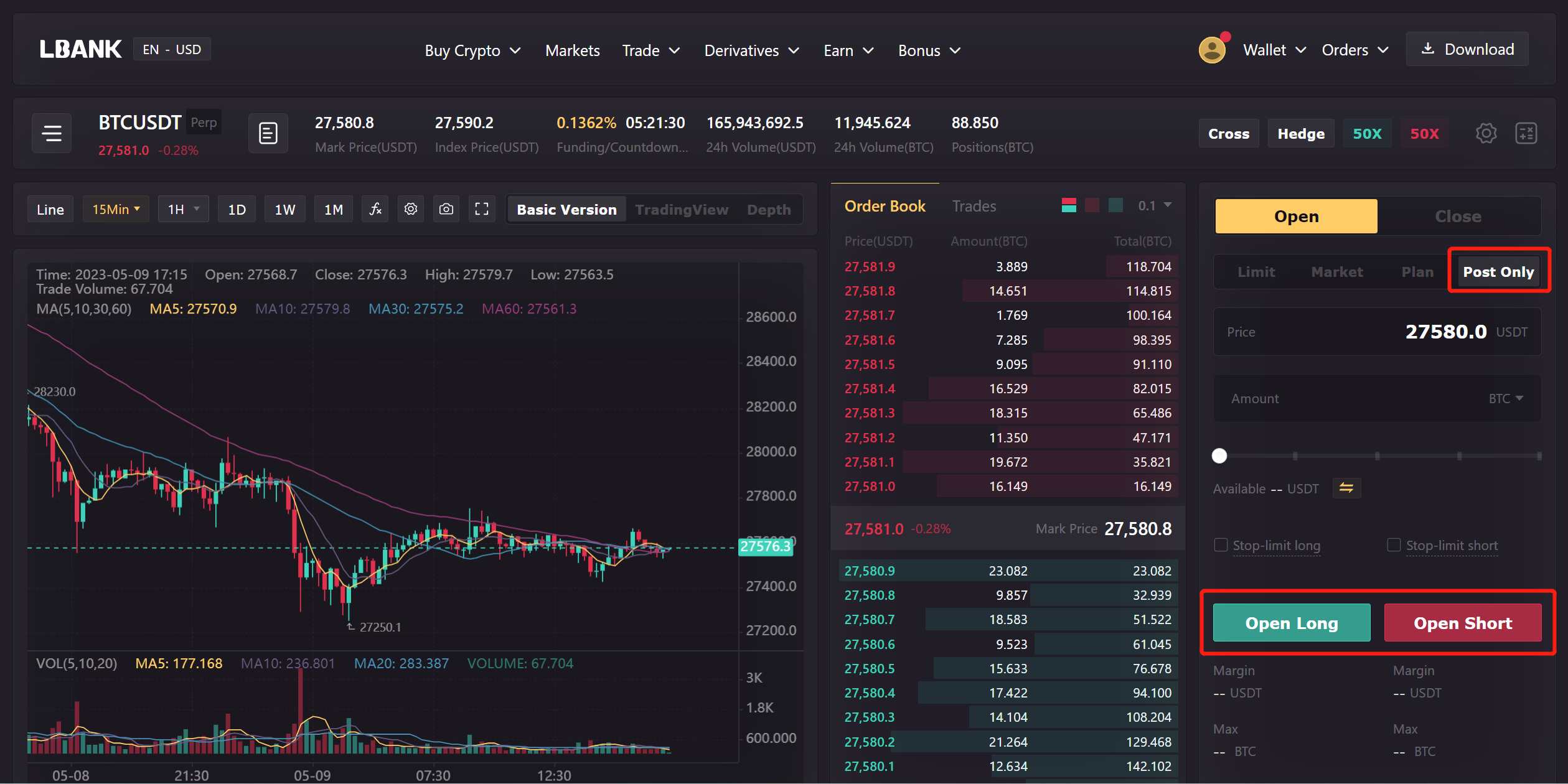Expand Orders dropdown
The image size is (1568, 784).
pos(1354,50)
